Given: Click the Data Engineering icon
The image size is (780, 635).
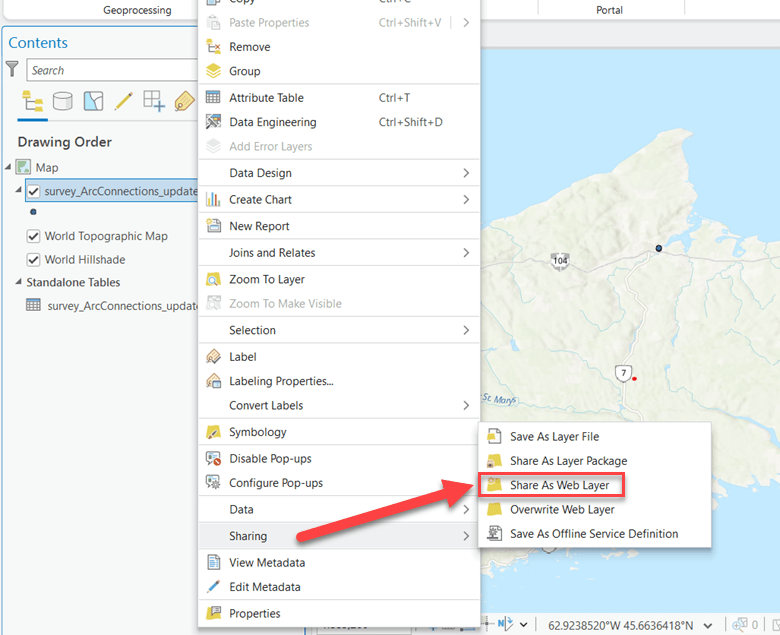Looking at the screenshot, I should click(x=213, y=122).
